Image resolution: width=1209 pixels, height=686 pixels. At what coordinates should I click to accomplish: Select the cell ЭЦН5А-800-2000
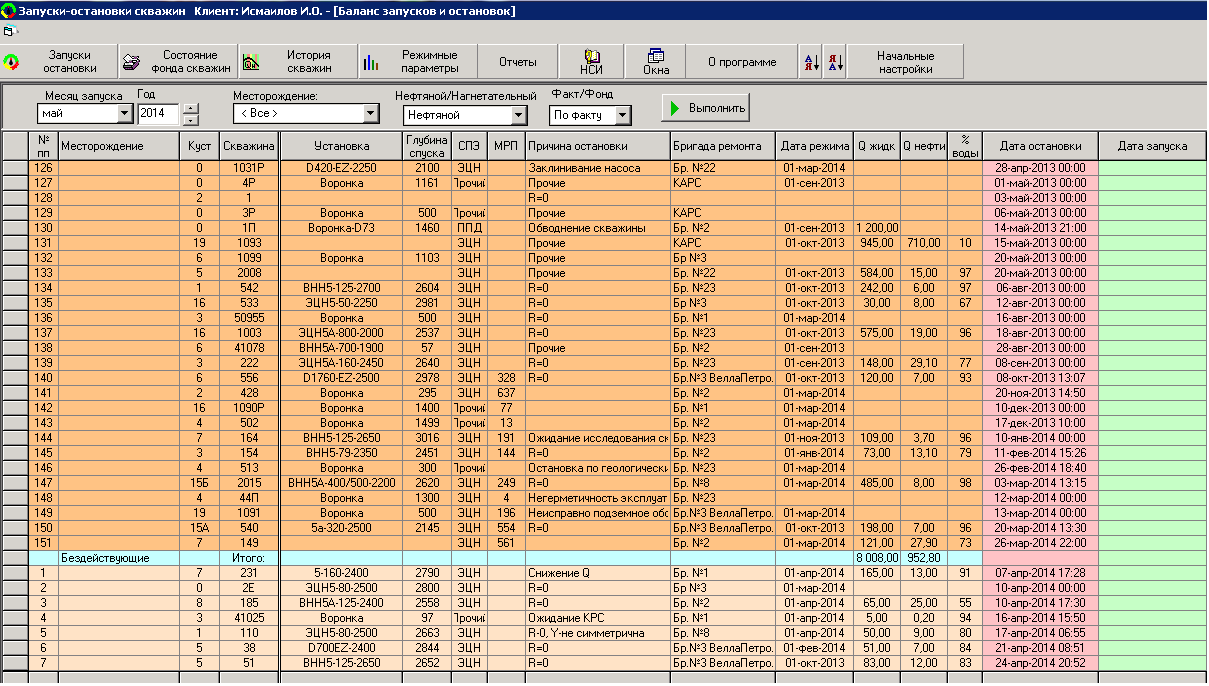point(341,333)
